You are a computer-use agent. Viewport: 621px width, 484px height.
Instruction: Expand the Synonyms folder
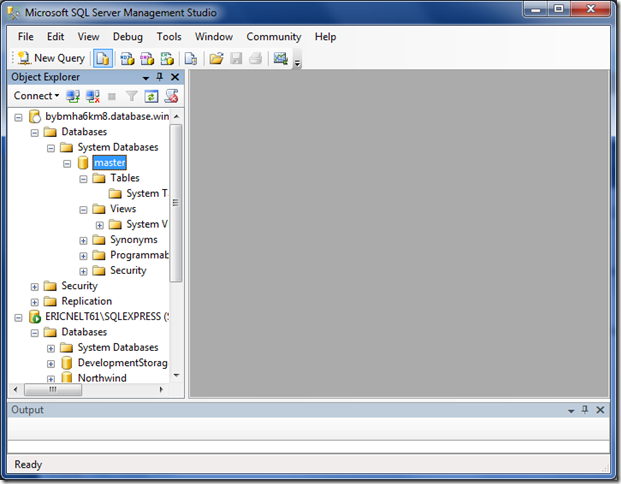click(83, 241)
